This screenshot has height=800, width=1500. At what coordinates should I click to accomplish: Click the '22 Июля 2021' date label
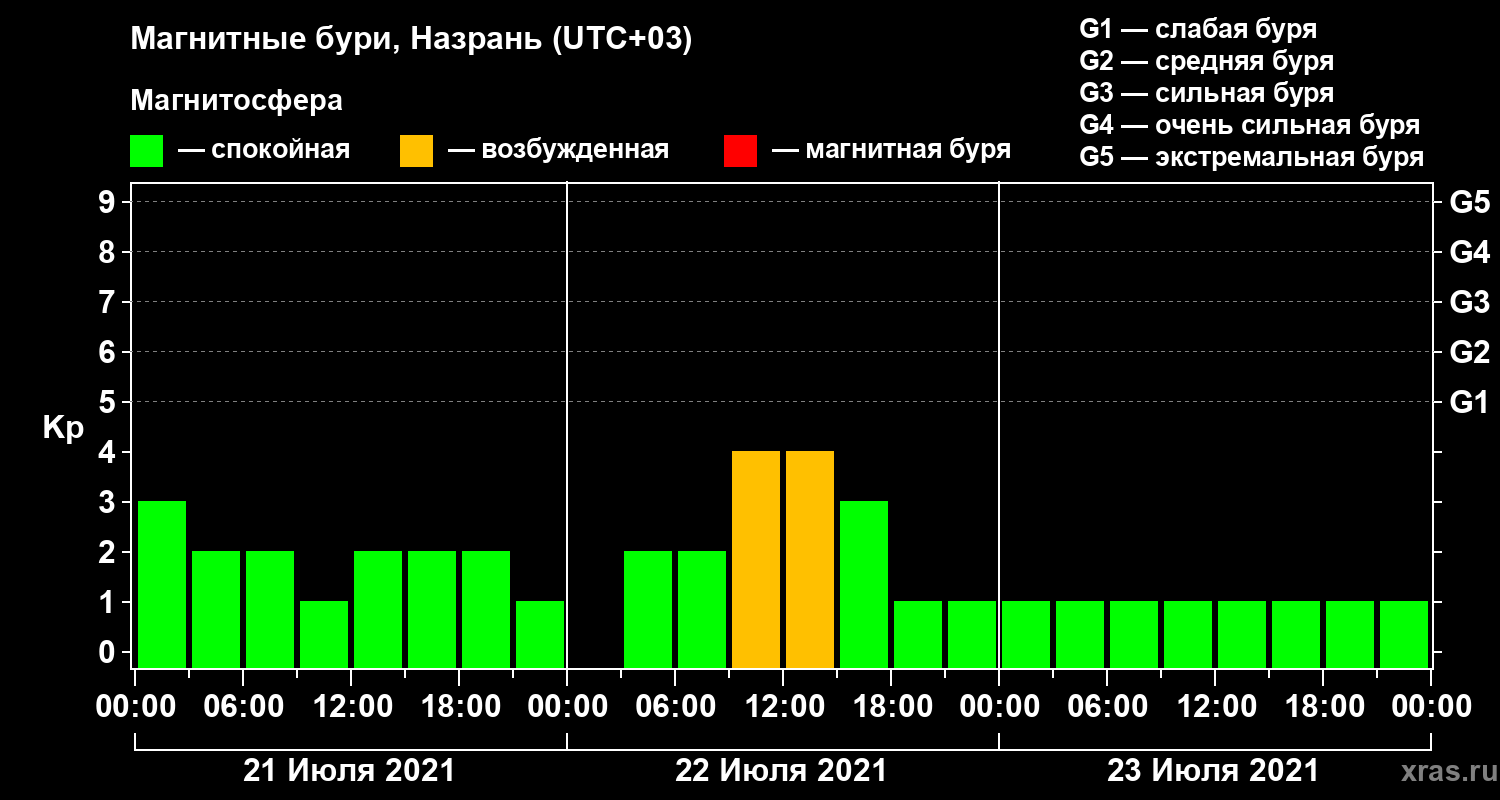[781, 771]
